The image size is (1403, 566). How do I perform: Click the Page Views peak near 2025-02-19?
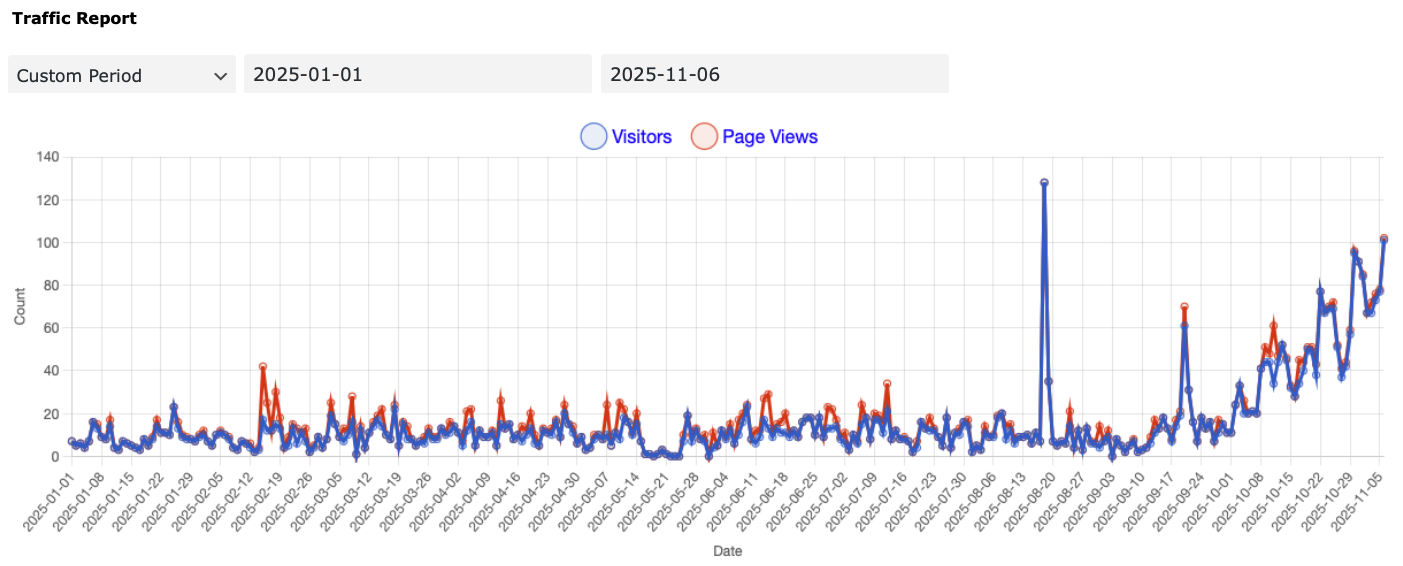262,367
